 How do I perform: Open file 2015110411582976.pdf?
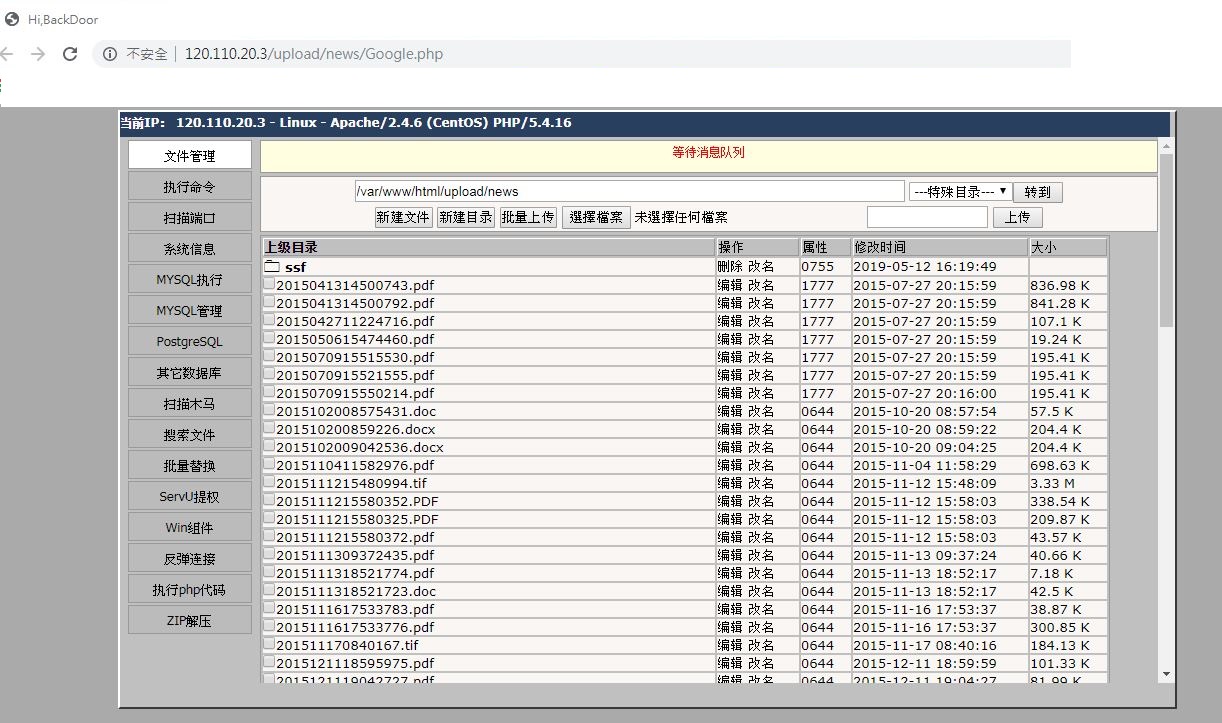[x=355, y=465]
